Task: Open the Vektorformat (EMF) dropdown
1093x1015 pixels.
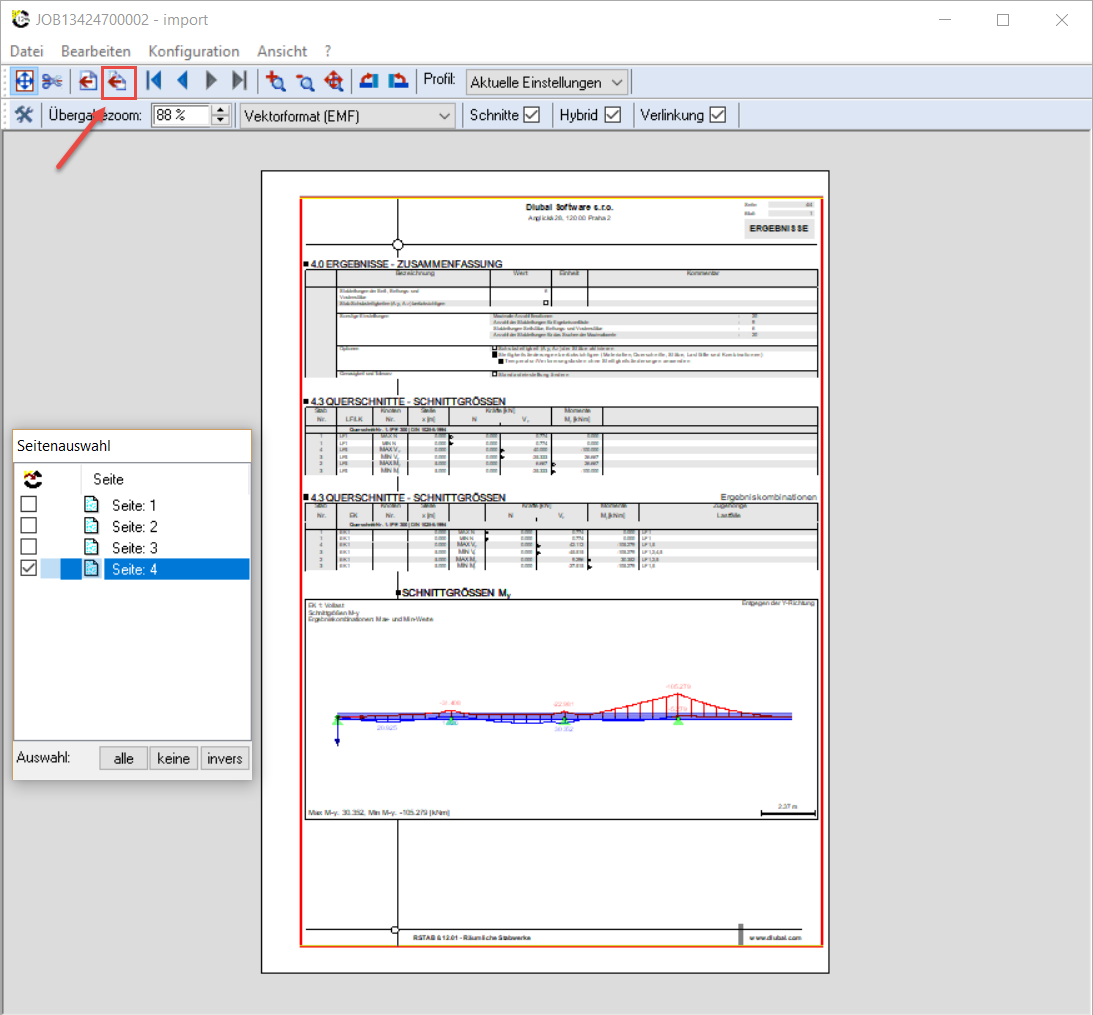Action: pyautogui.click(x=345, y=115)
